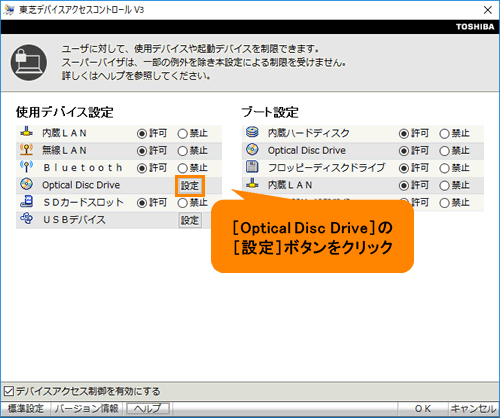Select 許可 for SDカードスロット
The height and width of the screenshot is (418, 500).
[x=142, y=203]
